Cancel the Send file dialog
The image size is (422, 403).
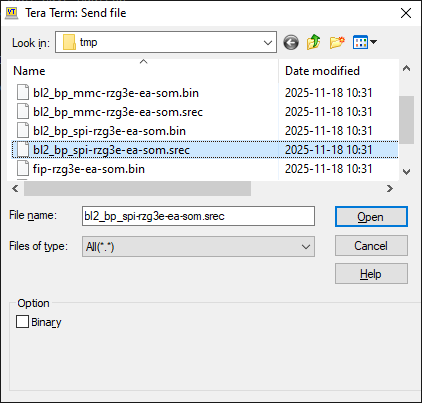[x=371, y=246]
